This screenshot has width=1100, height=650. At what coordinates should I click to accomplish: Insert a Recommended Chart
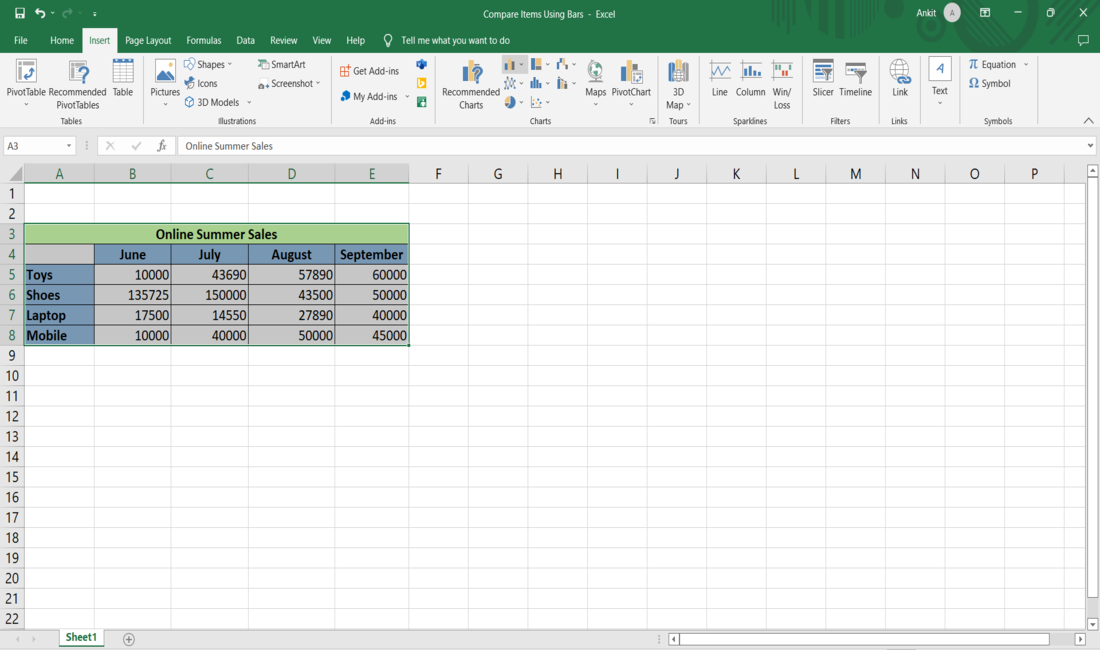tap(470, 82)
